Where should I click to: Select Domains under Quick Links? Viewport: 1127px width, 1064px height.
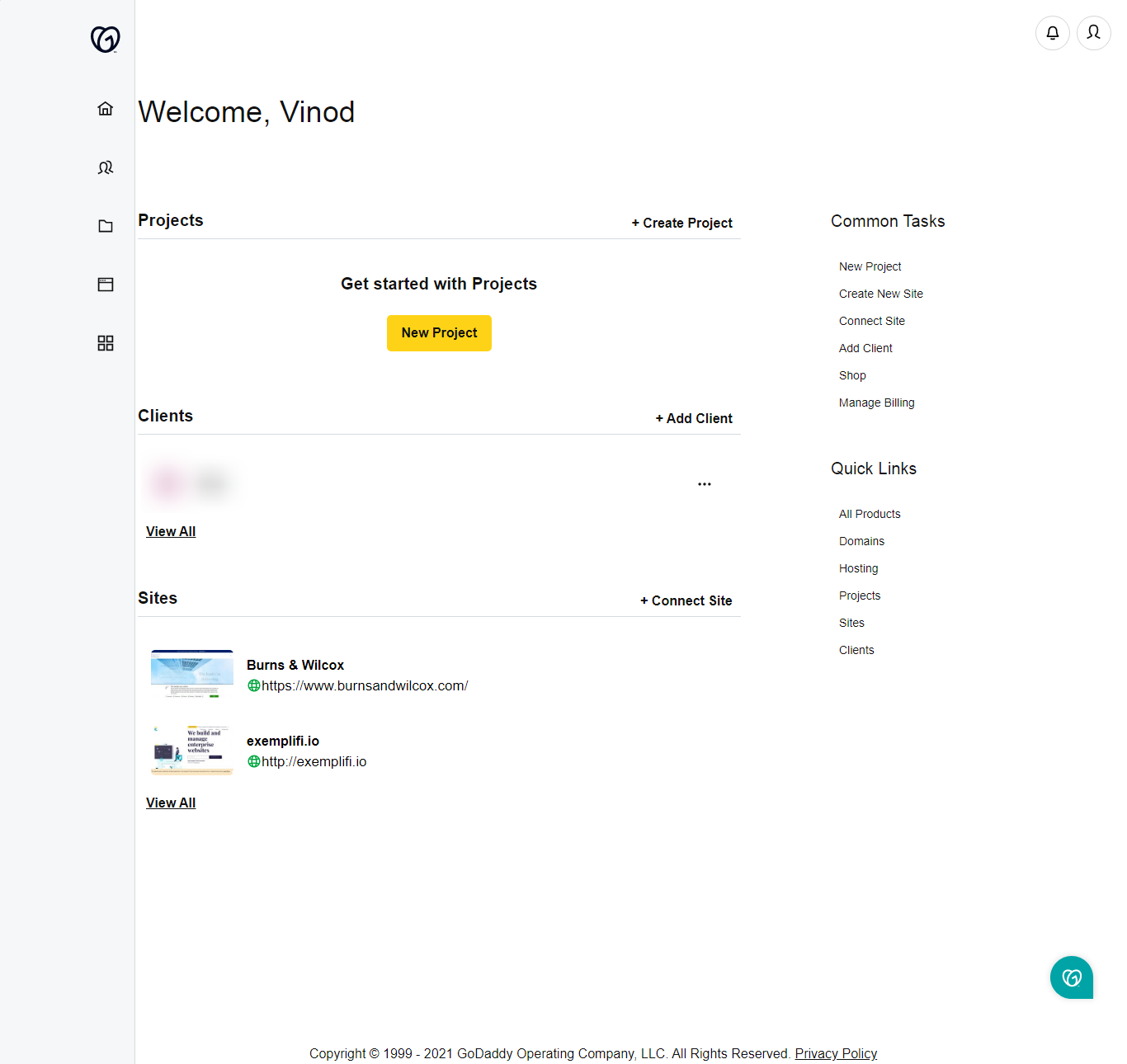pyautogui.click(x=861, y=541)
